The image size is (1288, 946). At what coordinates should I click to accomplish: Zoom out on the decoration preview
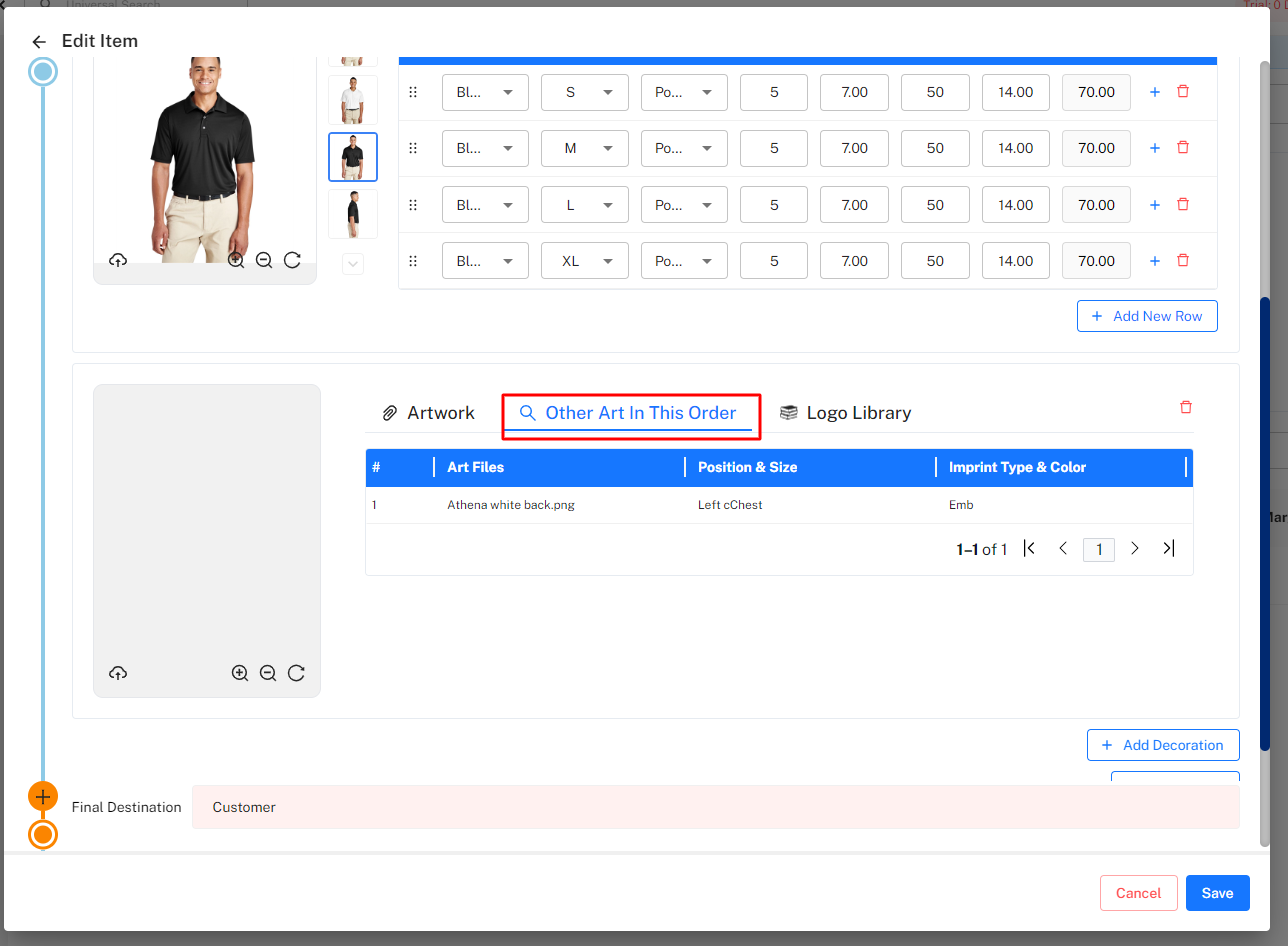click(x=268, y=673)
